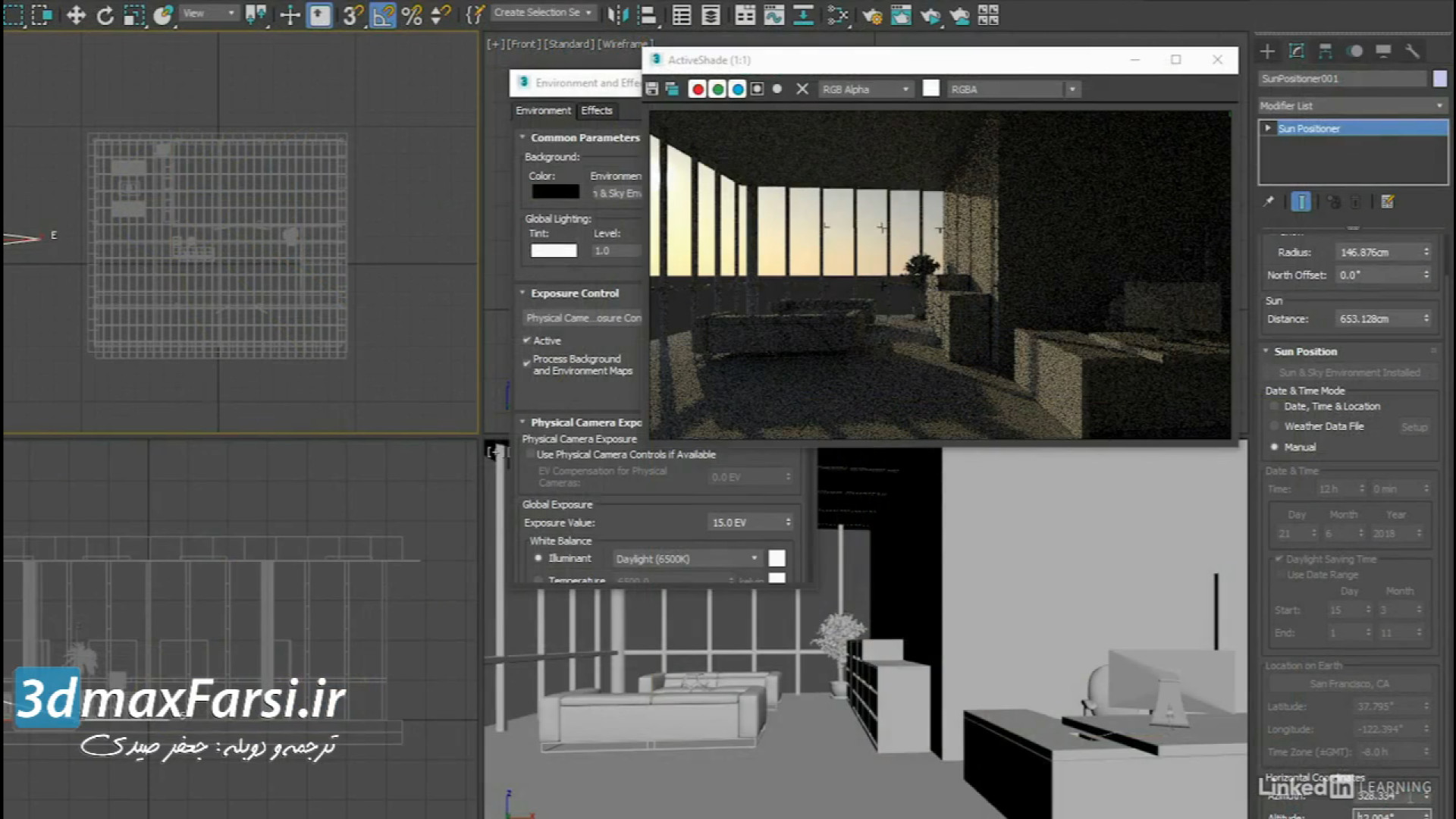Toggle the Layer Explorer icon
1456x819 pixels.
[x=711, y=14]
